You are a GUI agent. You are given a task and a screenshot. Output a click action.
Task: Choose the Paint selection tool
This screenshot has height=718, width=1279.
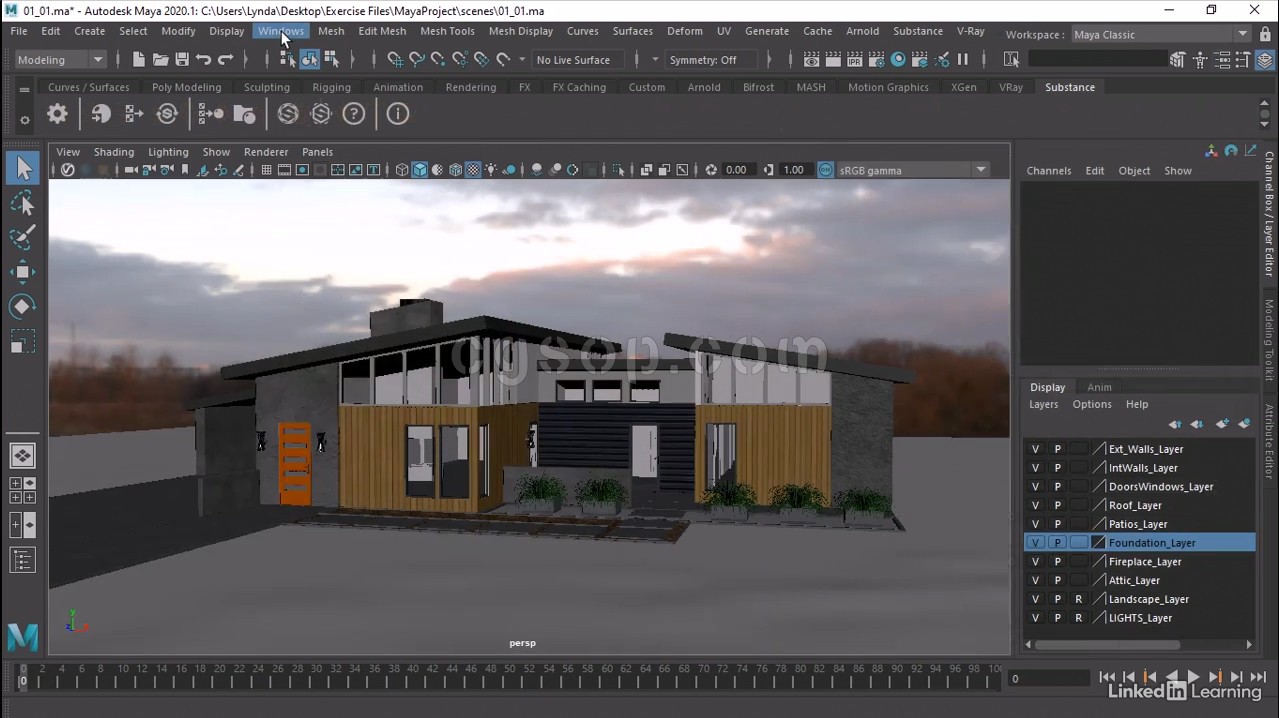point(22,237)
